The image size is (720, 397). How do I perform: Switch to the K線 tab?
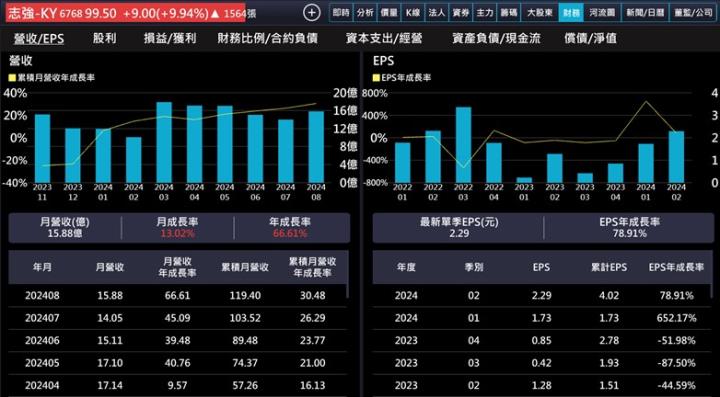point(413,13)
